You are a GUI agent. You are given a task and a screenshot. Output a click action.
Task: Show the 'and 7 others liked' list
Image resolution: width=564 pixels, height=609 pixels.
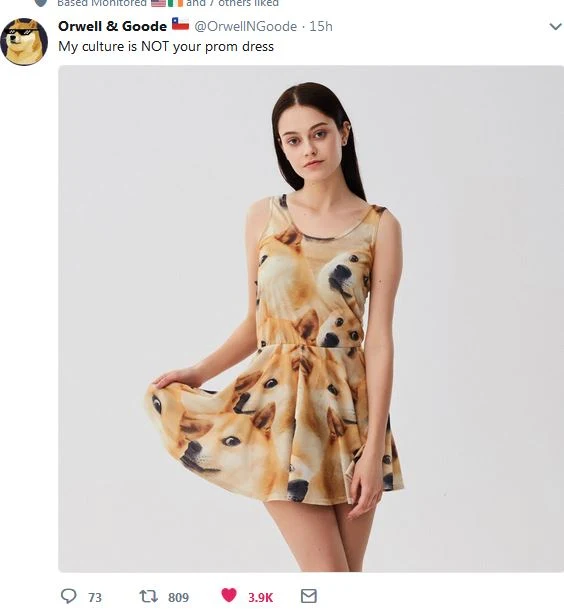click(x=232, y=3)
